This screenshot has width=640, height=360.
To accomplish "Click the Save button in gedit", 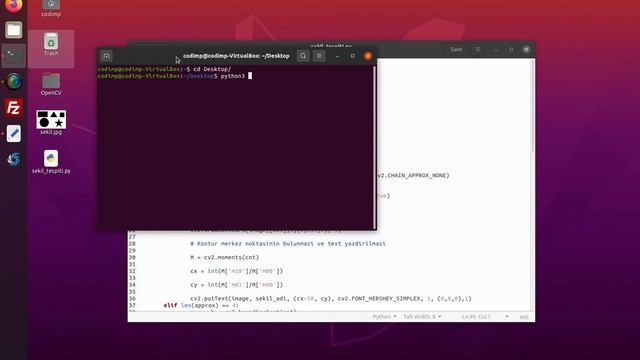I will pyautogui.click(x=456, y=49).
